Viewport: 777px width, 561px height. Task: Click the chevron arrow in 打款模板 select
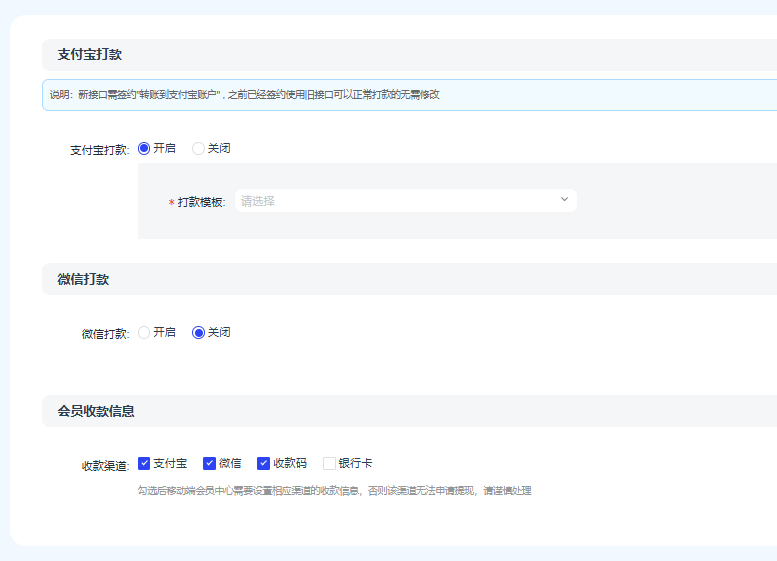(564, 200)
